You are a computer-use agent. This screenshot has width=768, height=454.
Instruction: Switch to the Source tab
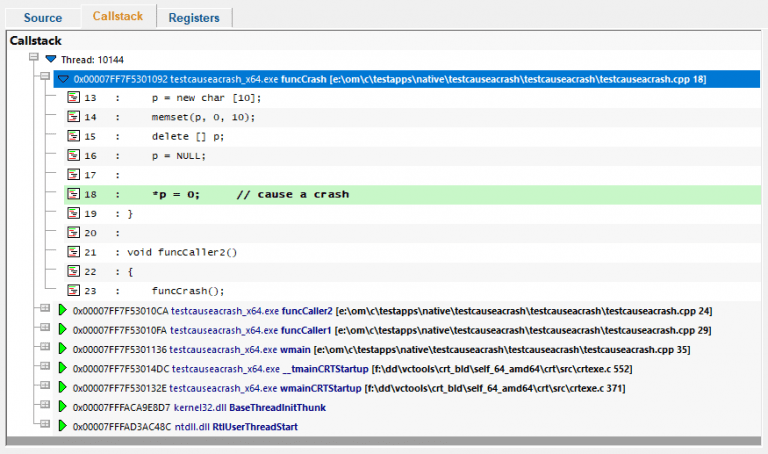point(42,17)
